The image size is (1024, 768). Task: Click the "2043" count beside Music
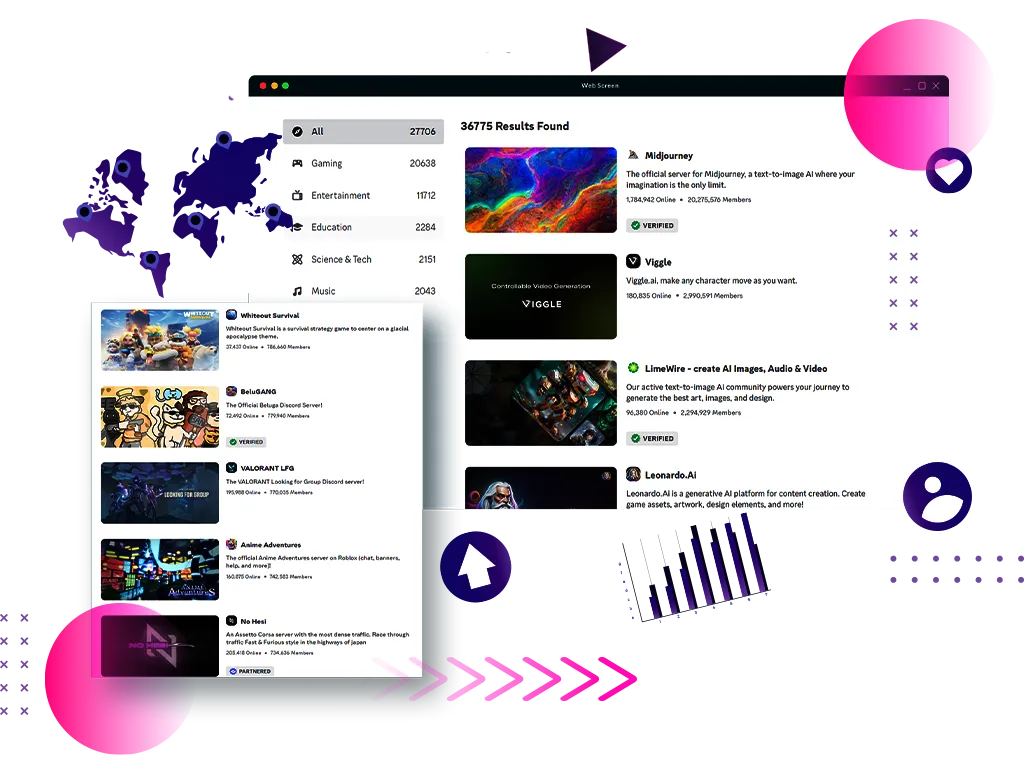[x=425, y=291]
